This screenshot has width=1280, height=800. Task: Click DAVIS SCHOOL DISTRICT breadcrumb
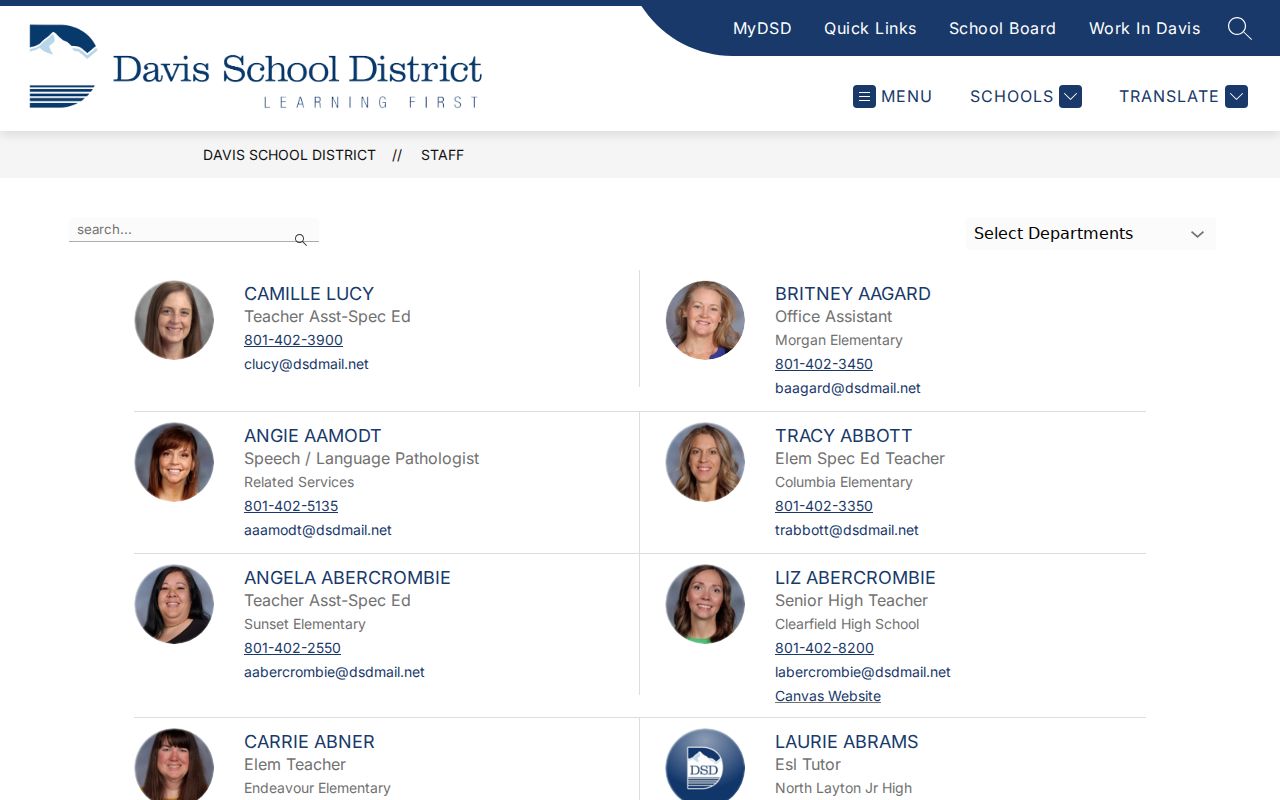[x=289, y=155]
